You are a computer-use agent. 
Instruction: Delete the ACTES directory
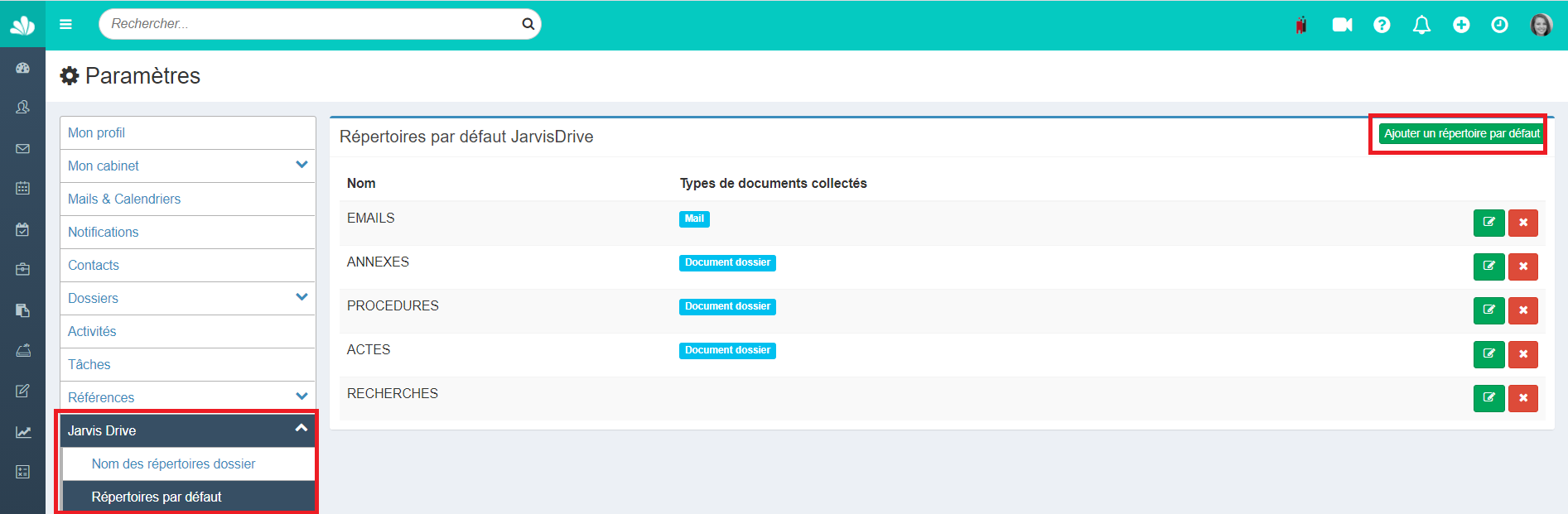1522,354
